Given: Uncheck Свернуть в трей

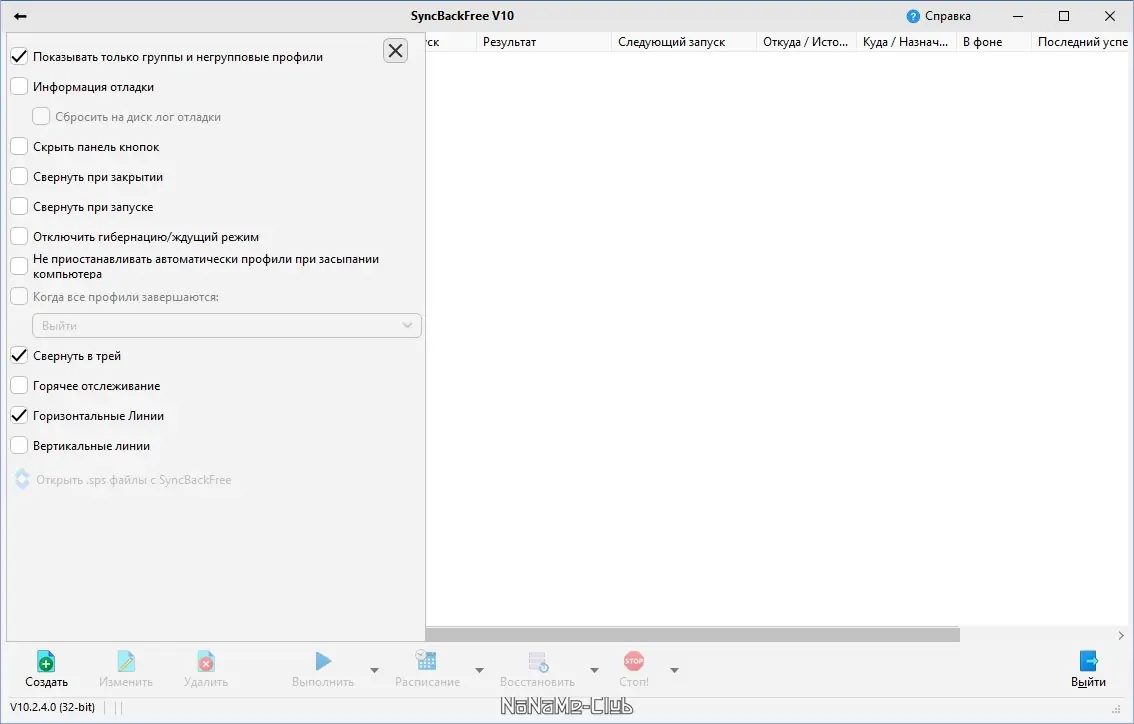Looking at the screenshot, I should tap(19, 356).
